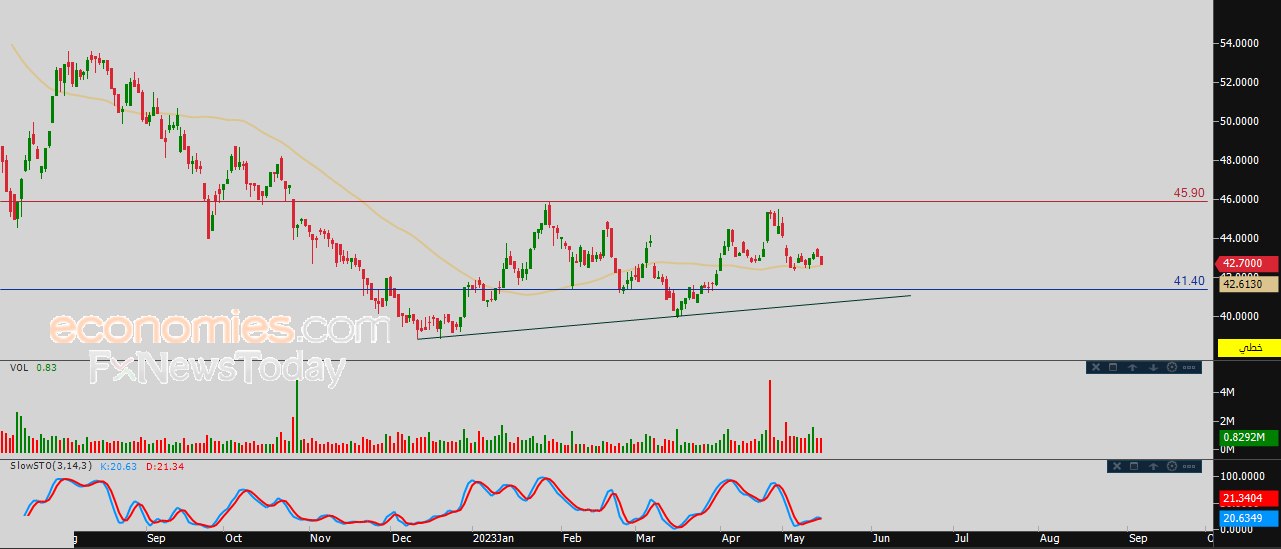Maximize the SlowSTO indicator panel

tap(1134, 466)
